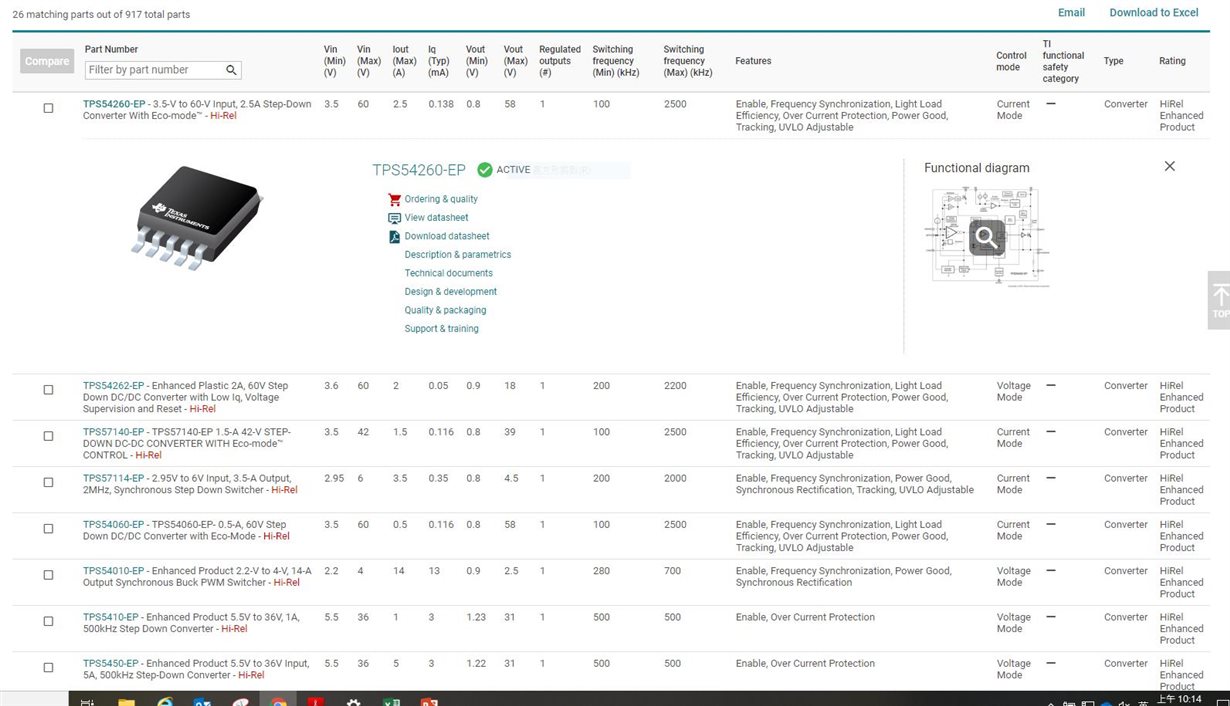Image resolution: width=1230 pixels, height=706 pixels.
Task: Open the Excel icon in the taskbar
Action: tap(391, 702)
